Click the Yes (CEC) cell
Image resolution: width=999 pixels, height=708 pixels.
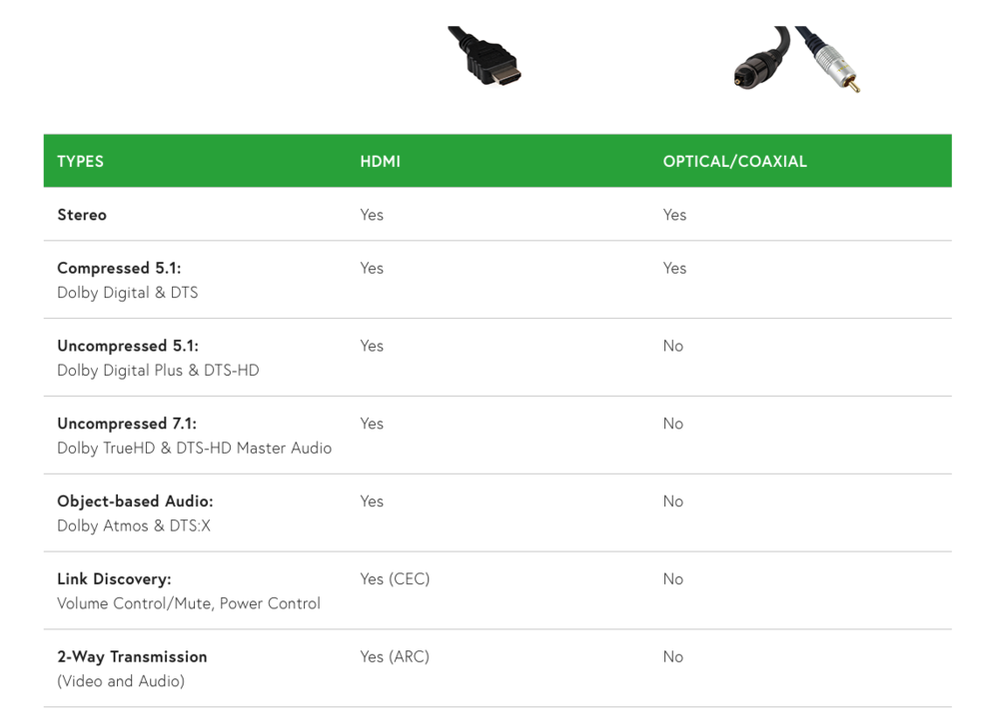click(x=394, y=579)
